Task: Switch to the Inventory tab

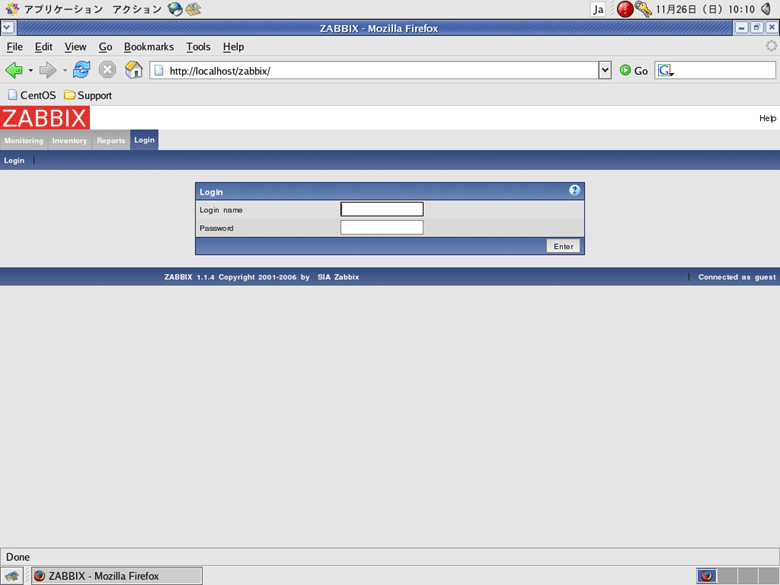Action: [70, 141]
